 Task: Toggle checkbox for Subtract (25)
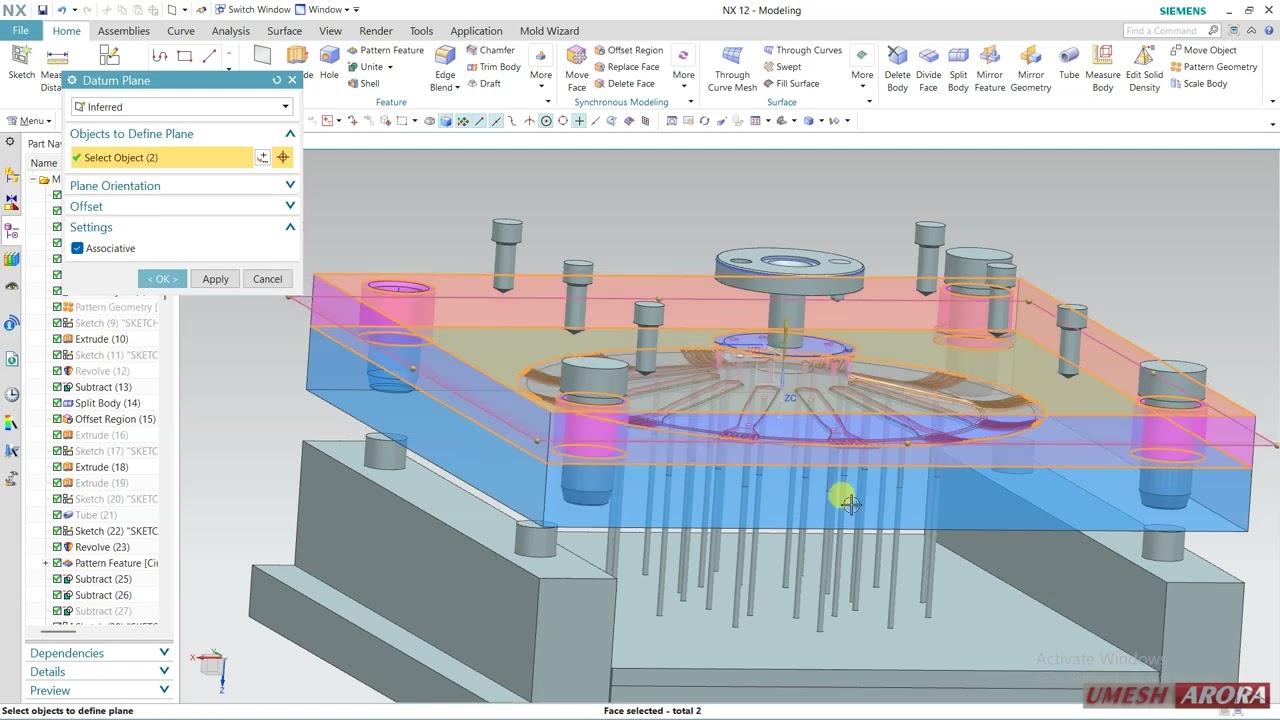click(57, 579)
